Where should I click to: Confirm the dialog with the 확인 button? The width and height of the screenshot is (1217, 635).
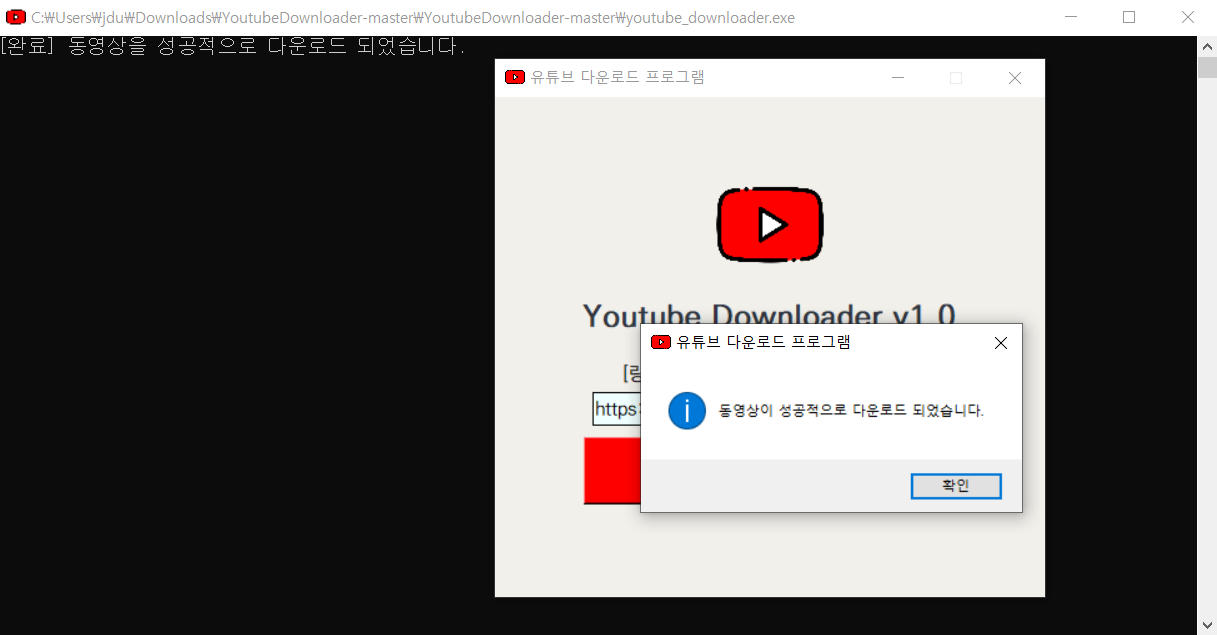coord(955,486)
